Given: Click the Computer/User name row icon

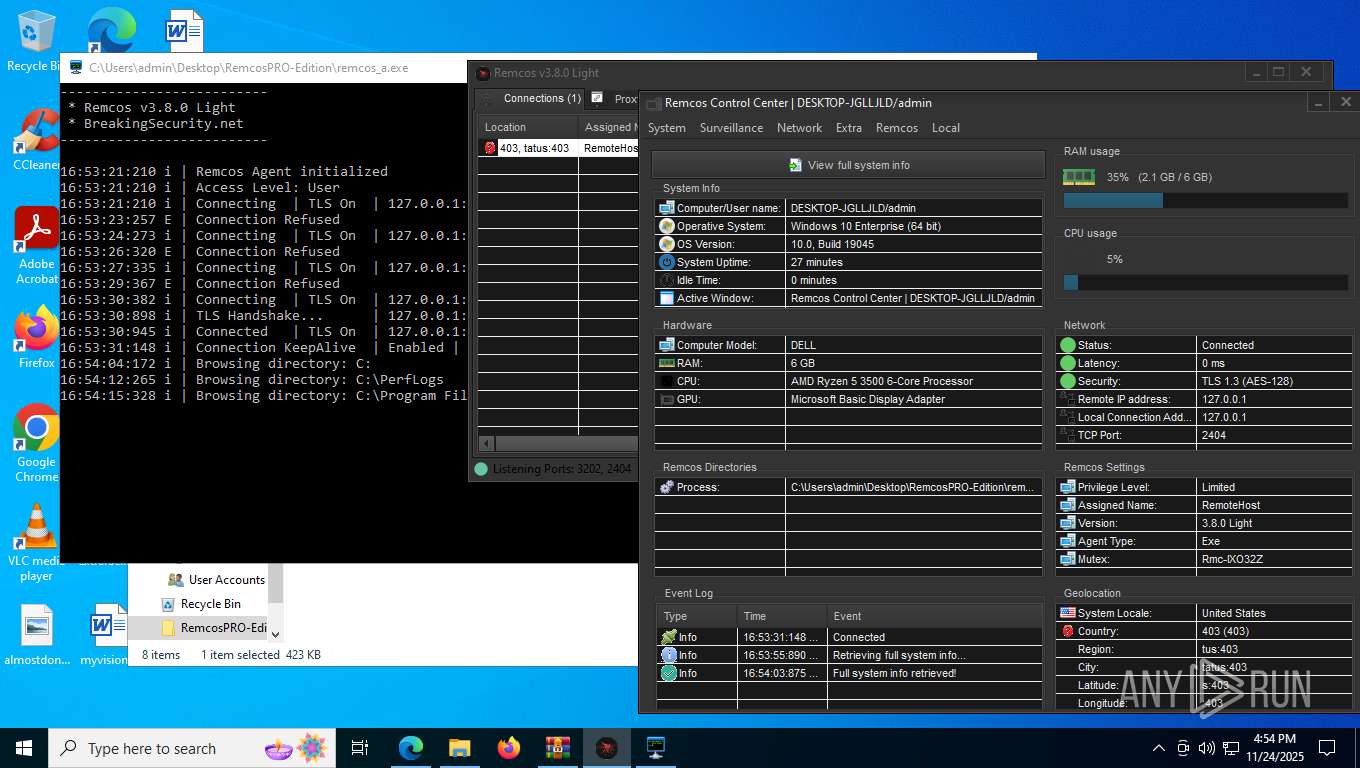Looking at the screenshot, I should point(667,208).
